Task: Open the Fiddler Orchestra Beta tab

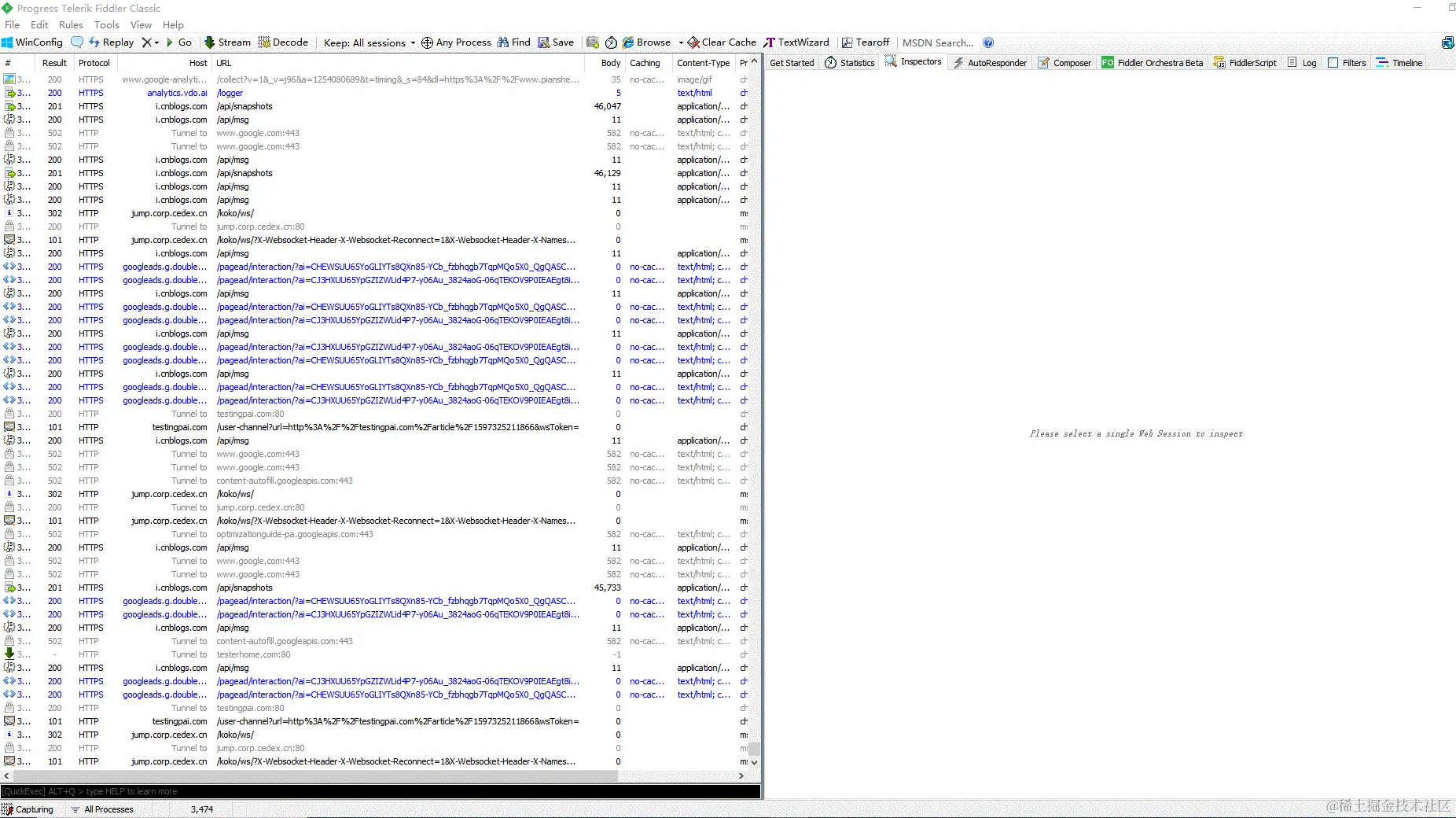Action: click(x=1153, y=63)
